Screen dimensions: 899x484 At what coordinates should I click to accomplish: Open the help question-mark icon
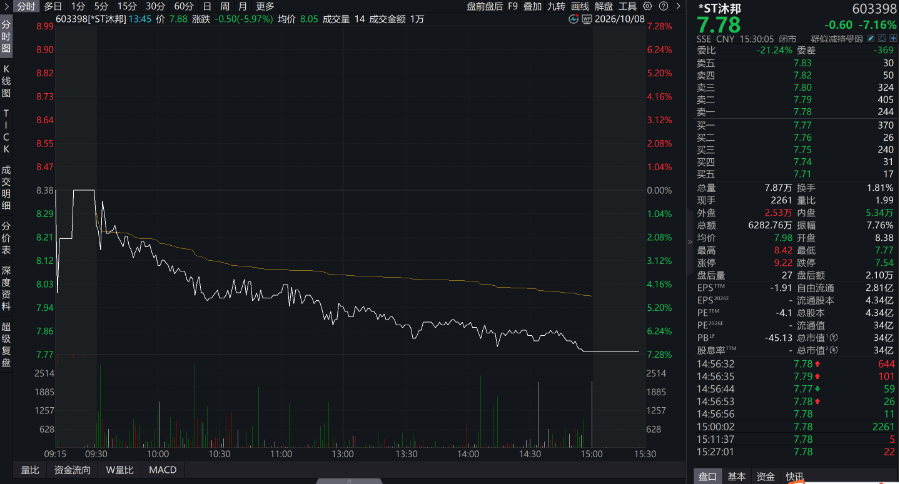663,6
